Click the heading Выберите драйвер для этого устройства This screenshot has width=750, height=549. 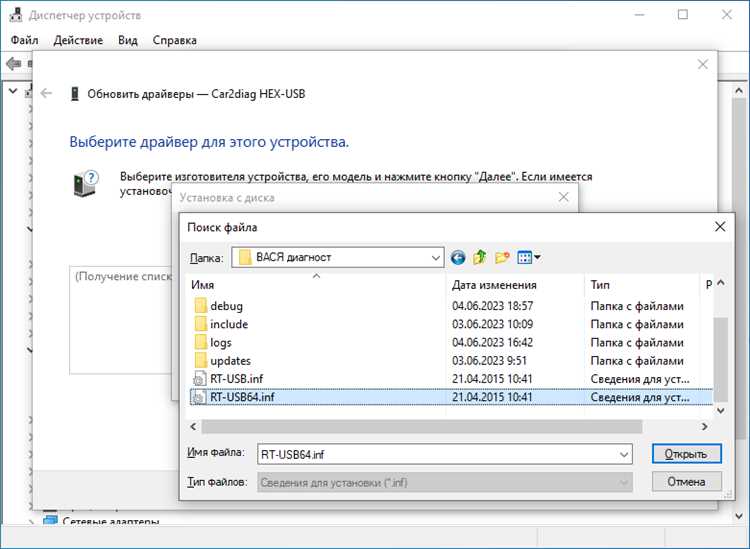pyautogui.click(x=209, y=142)
